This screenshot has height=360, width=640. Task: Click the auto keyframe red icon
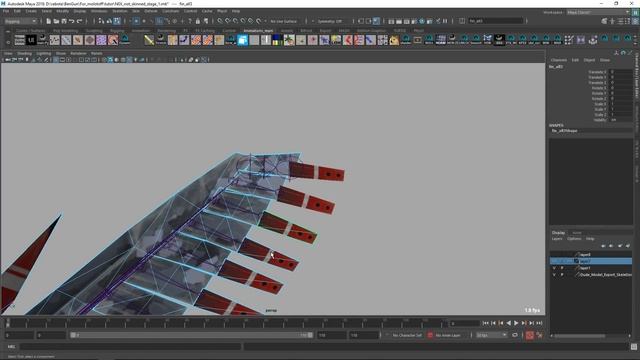[x=529, y=335]
